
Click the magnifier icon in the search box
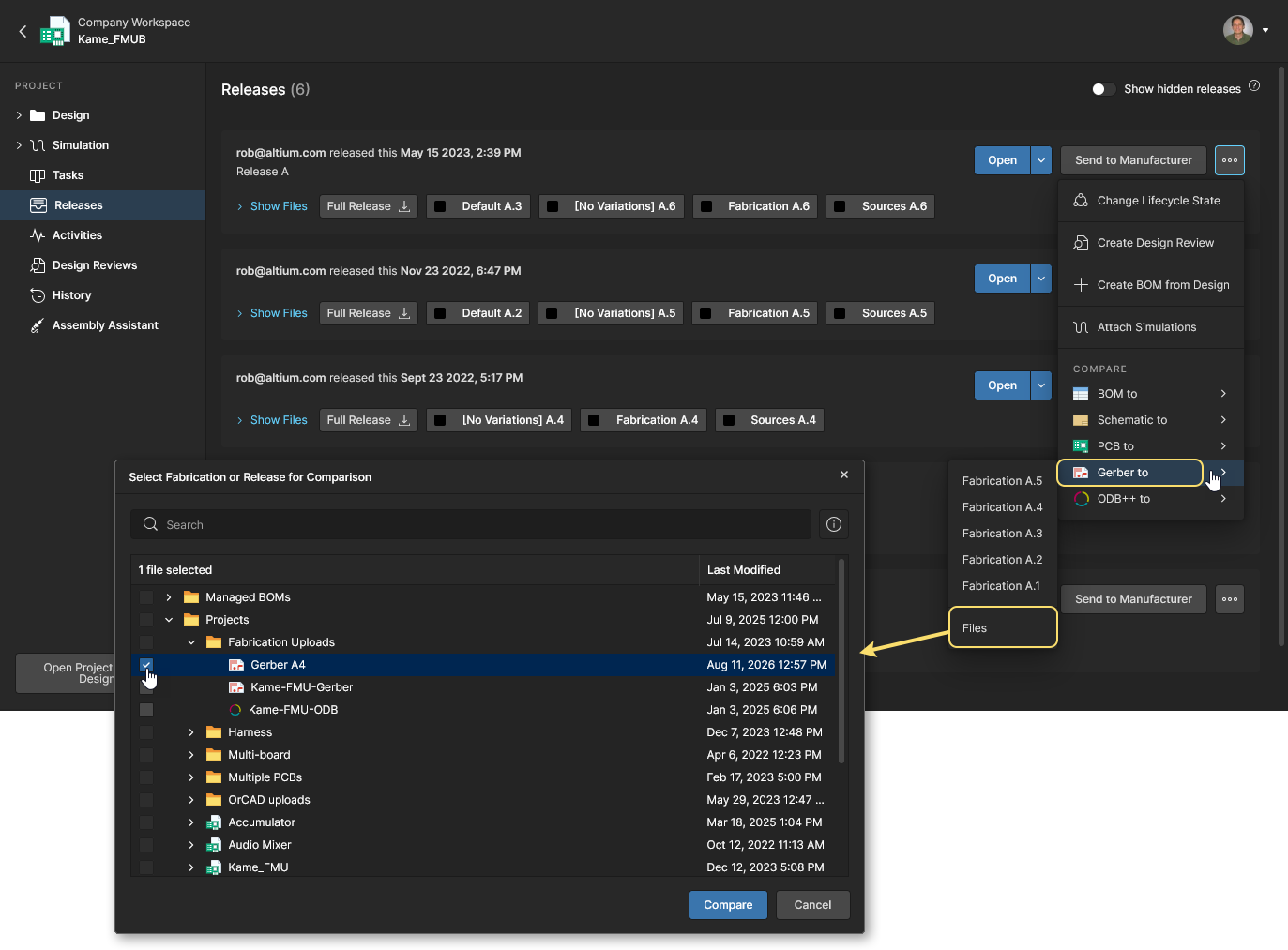(x=150, y=524)
